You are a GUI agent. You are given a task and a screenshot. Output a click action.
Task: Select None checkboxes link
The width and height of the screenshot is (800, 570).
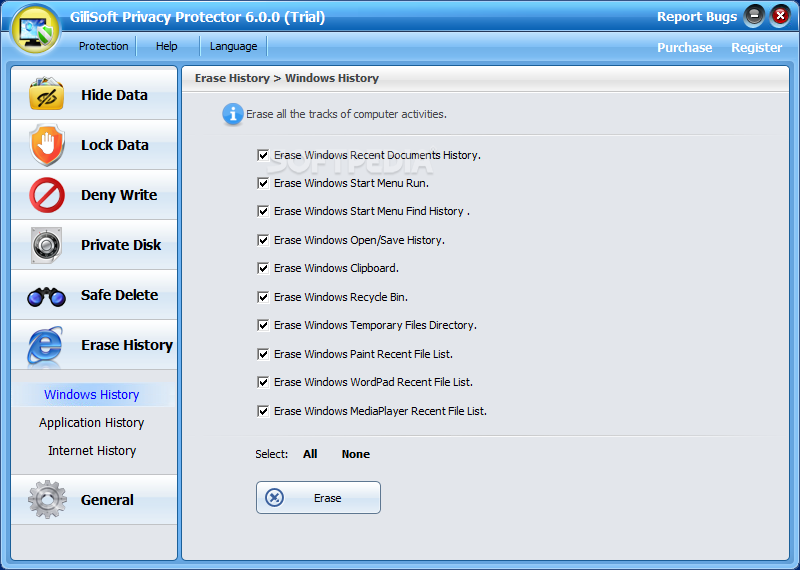coord(356,454)
